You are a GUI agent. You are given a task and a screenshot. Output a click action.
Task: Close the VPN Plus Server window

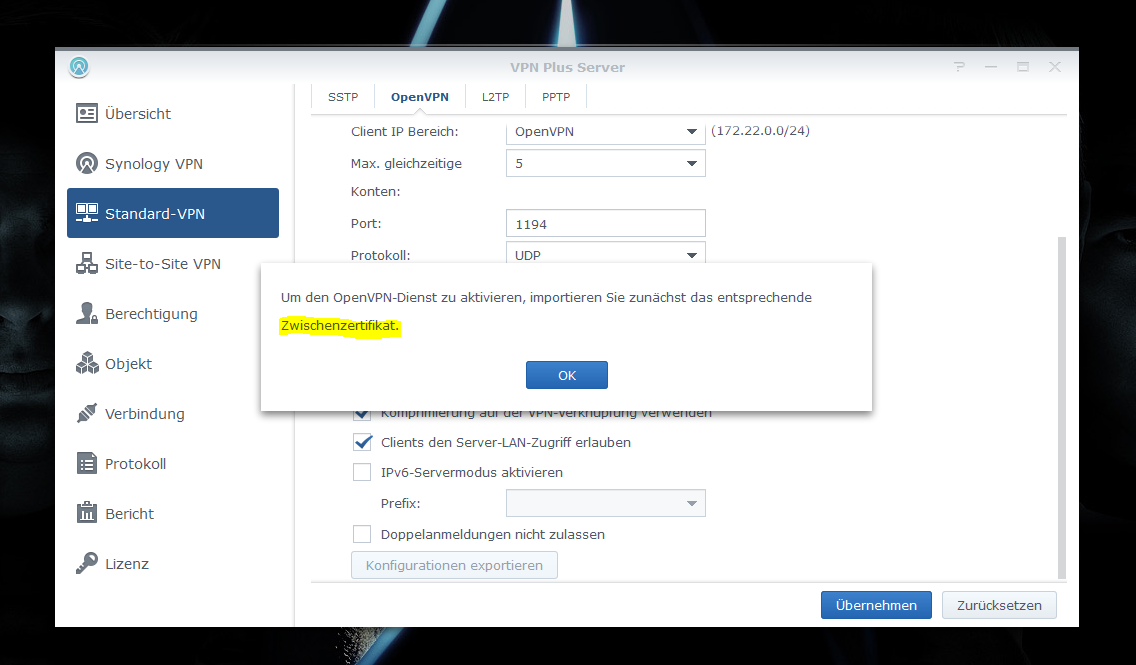pos(1055,67)
